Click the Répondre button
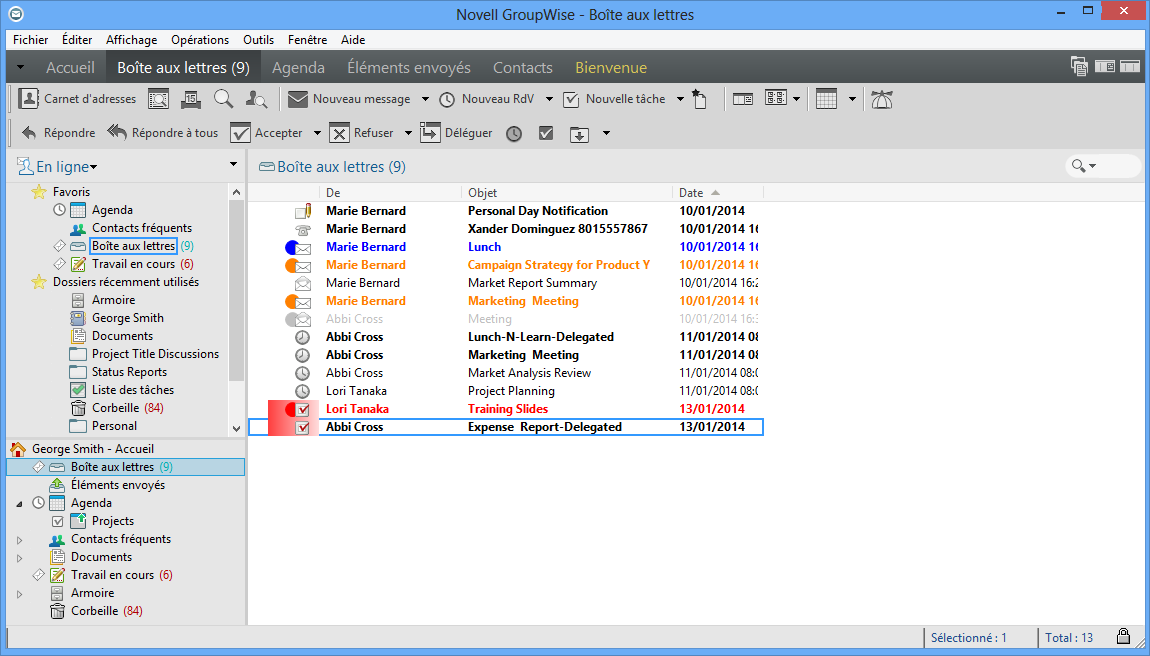 coord(59,134)
